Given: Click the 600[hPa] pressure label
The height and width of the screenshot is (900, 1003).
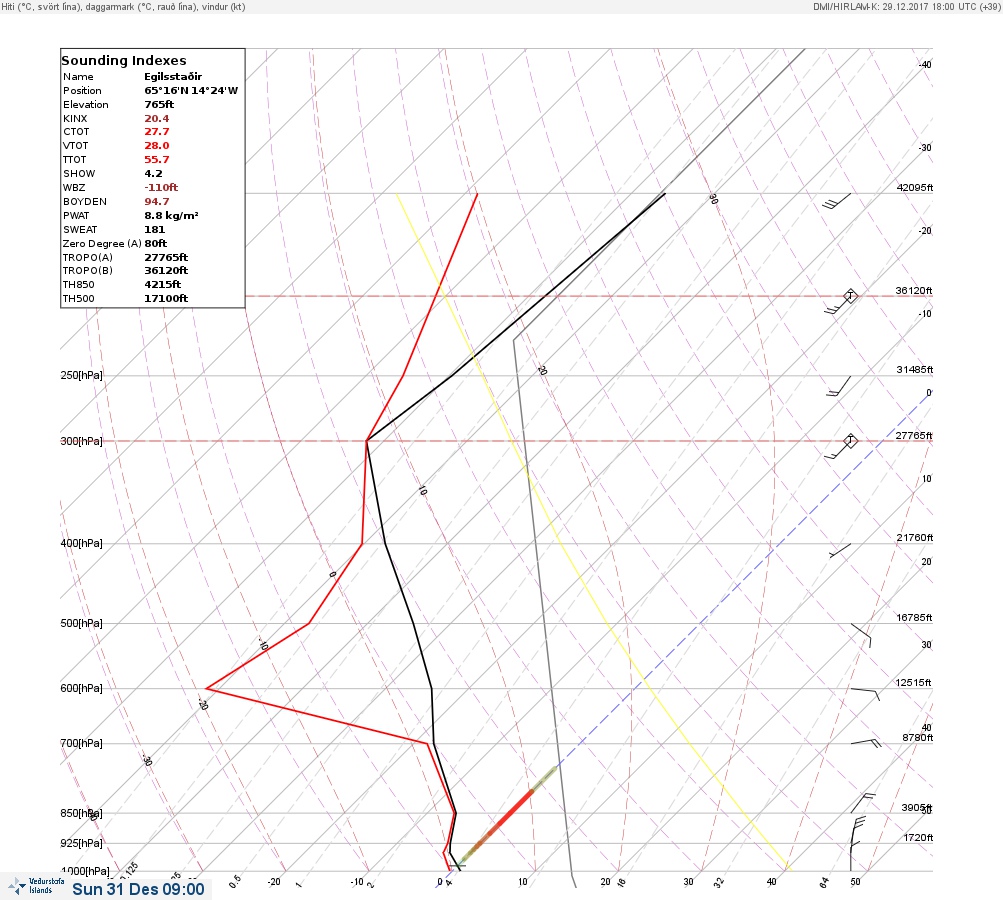Looking at the screenshot, I should tap(81, 688).
